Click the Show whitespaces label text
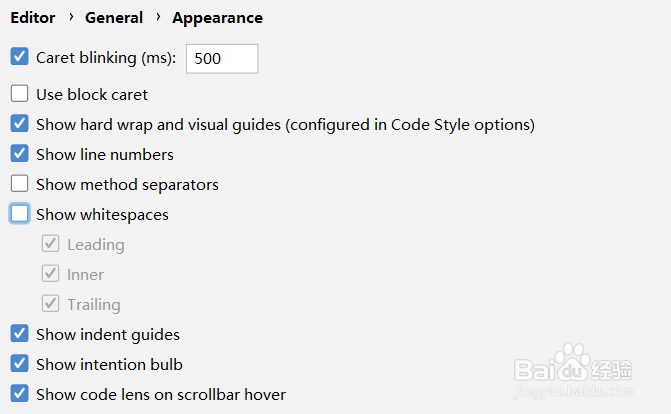 (x=102, y=214)
